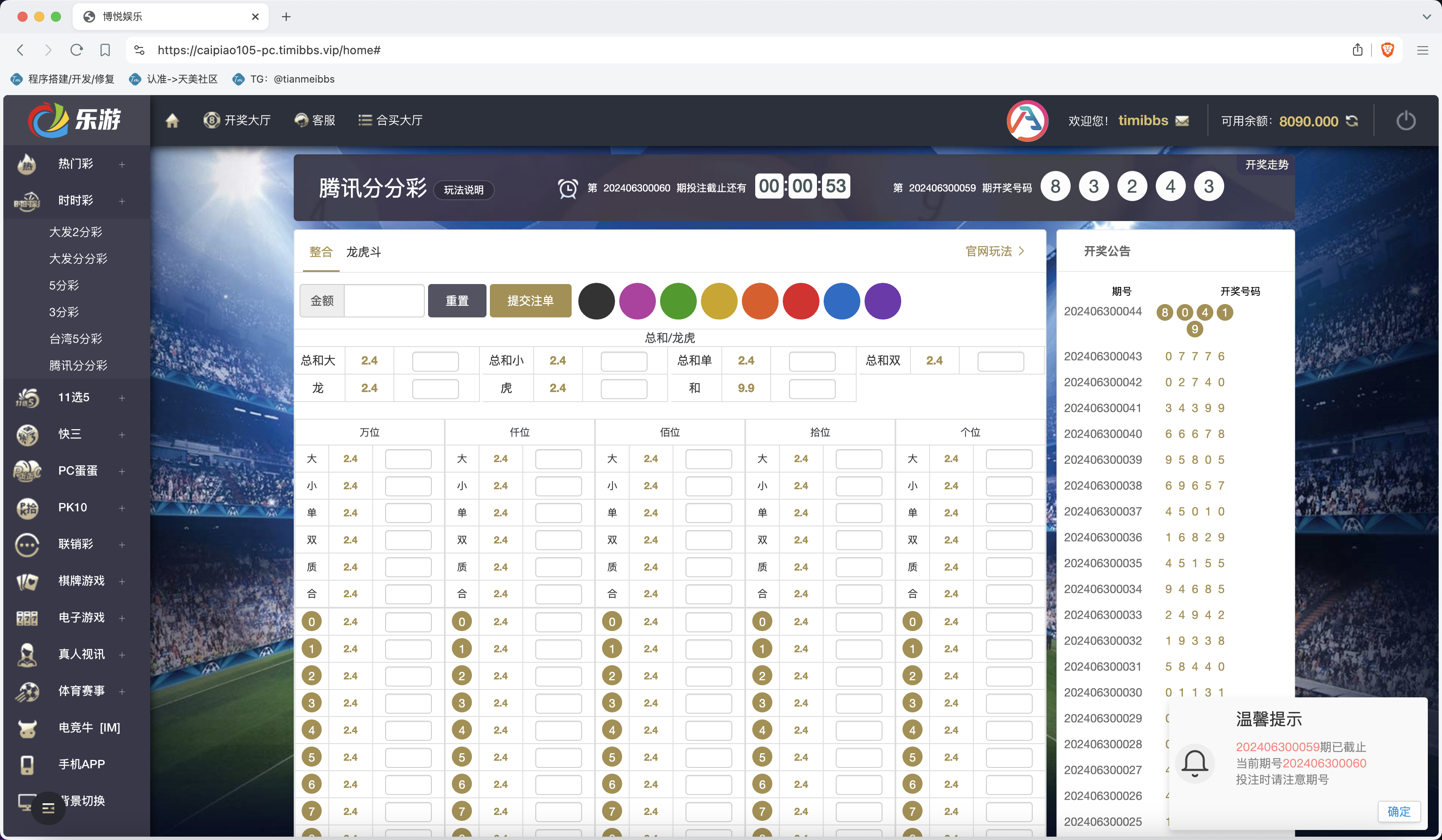Open a new browser tab
1442x840 pixels.
click(286, 17)
